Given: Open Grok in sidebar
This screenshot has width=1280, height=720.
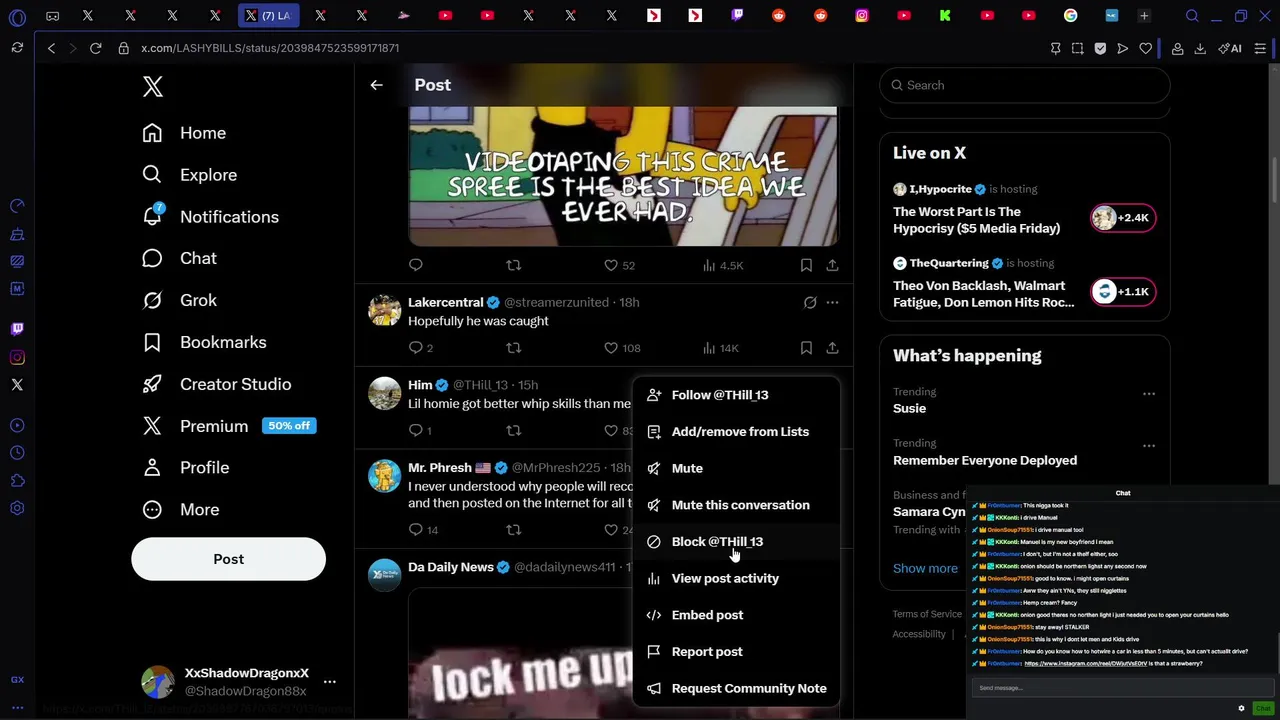Looking at the screenshot, I should pyautogui.click(x=180, y=300).
